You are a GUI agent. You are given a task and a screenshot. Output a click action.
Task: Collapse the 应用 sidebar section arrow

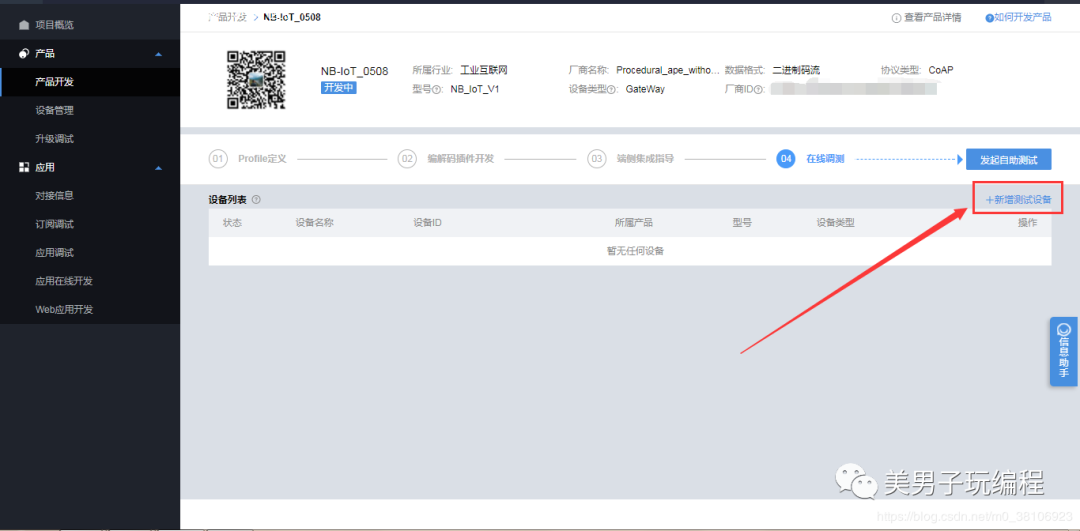(158, 167)
